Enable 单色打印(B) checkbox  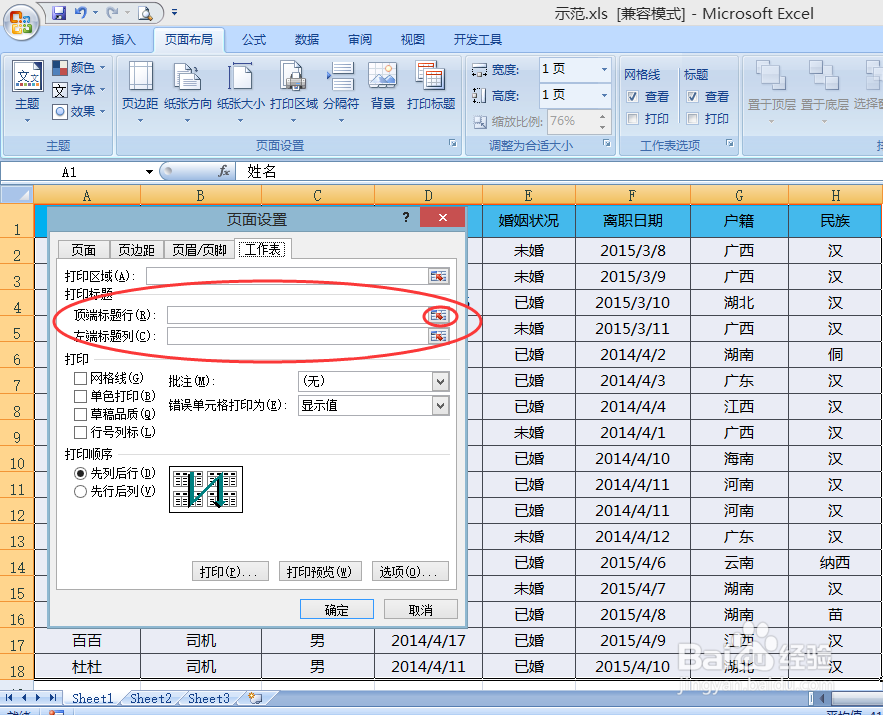pos(81,396)
